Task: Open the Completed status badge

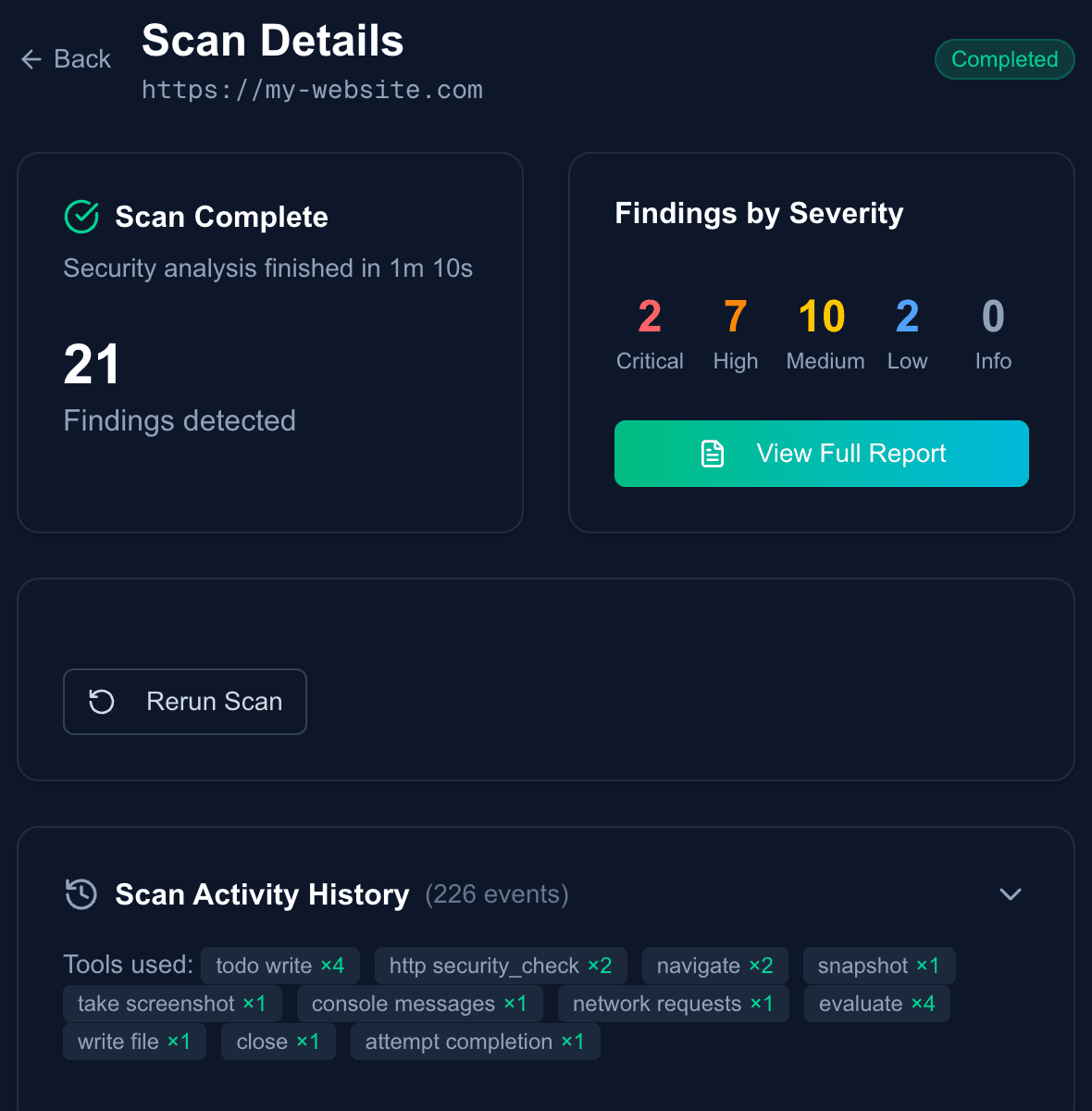Action: pos(1004,59)
